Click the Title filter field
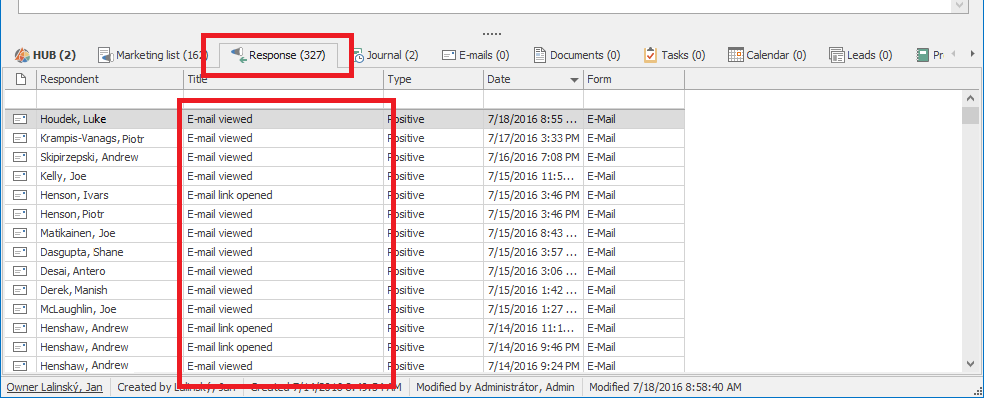 pyautogui.click(x=284, y=99)
